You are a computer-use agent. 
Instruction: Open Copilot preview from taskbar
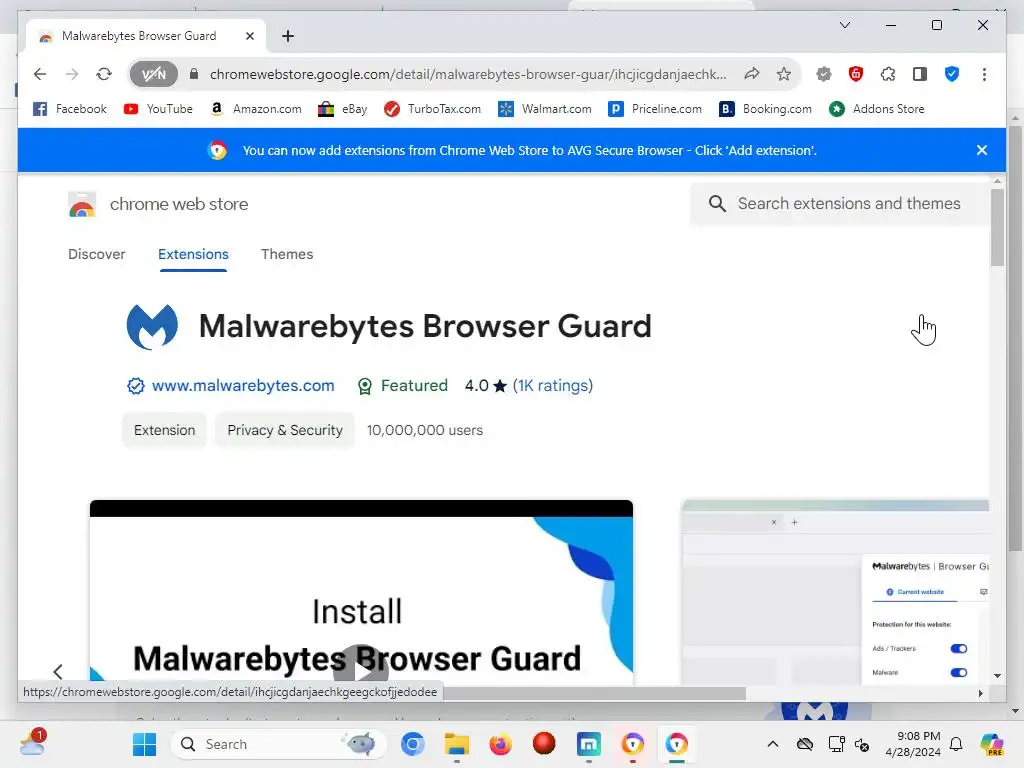pos(992,744)
